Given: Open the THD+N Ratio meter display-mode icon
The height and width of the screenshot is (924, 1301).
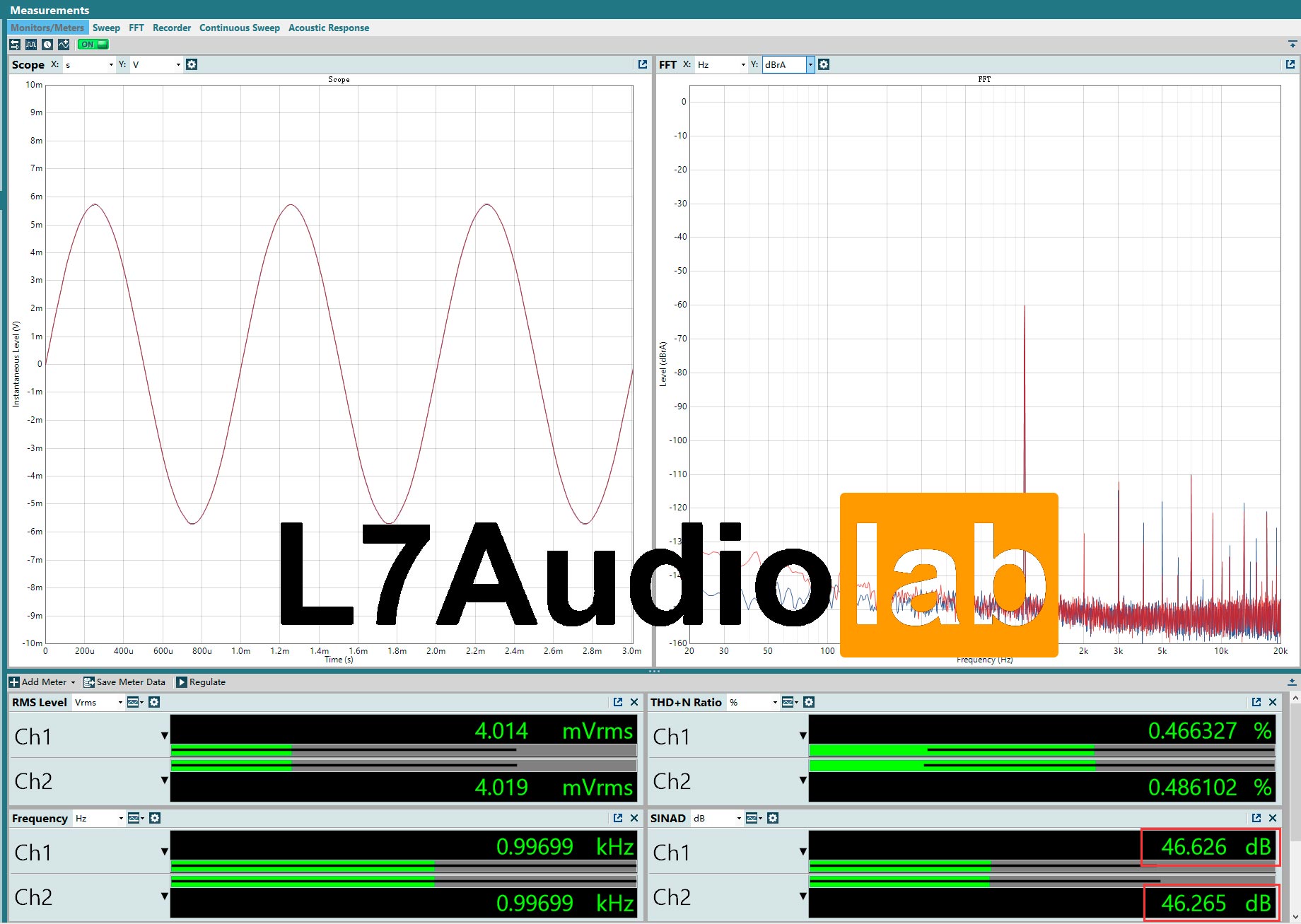Looking at the screenshot, I should coord(790,702).
